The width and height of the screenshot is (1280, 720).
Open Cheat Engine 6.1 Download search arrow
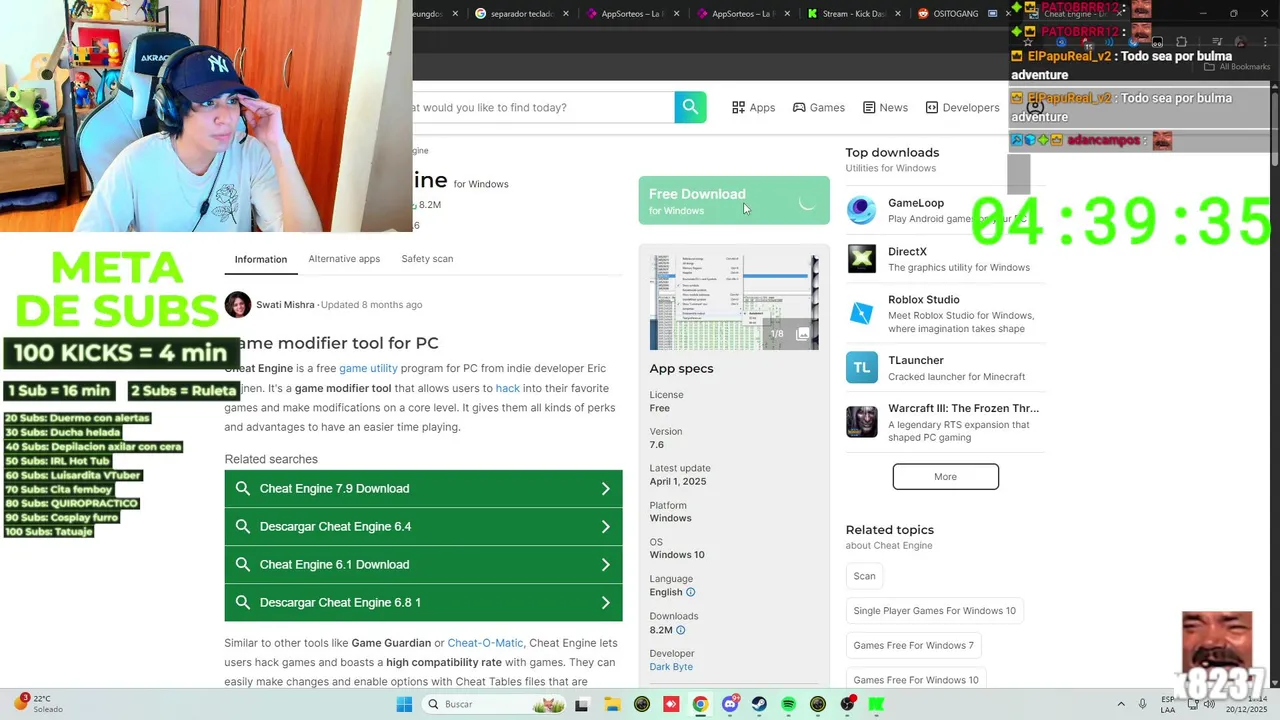tap(605, 564)
